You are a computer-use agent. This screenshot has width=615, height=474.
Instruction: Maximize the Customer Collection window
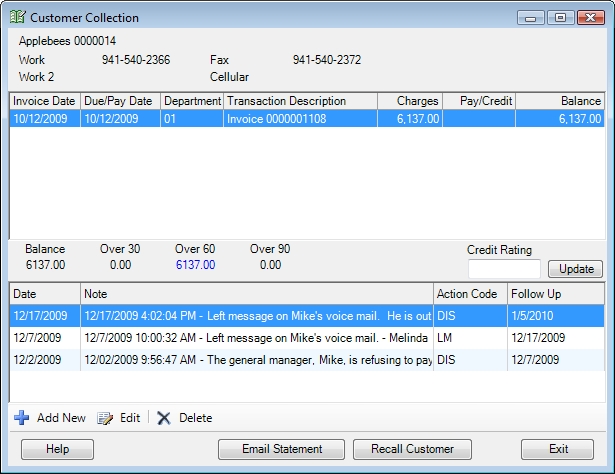pos(559,17)
